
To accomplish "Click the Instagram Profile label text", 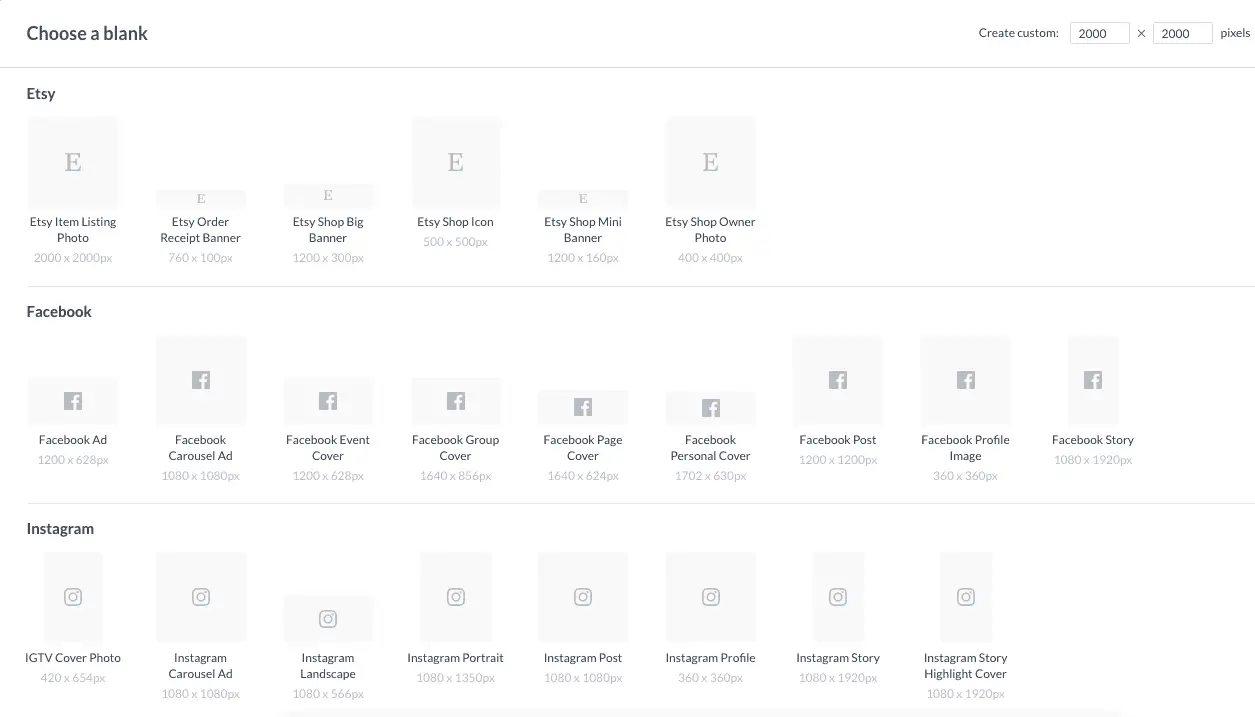I will [711, 658].
